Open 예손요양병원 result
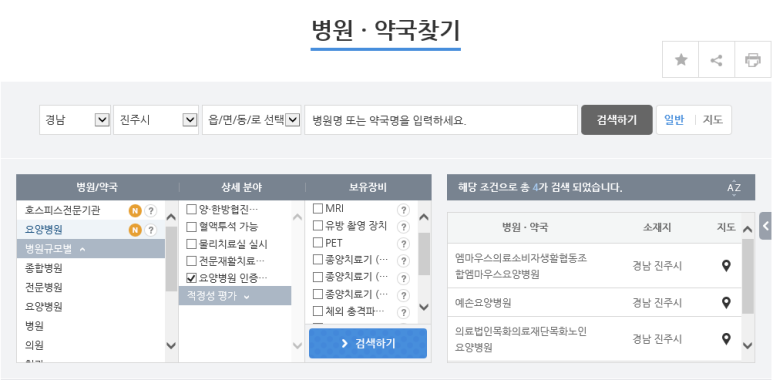 click(x=483, y=303)
